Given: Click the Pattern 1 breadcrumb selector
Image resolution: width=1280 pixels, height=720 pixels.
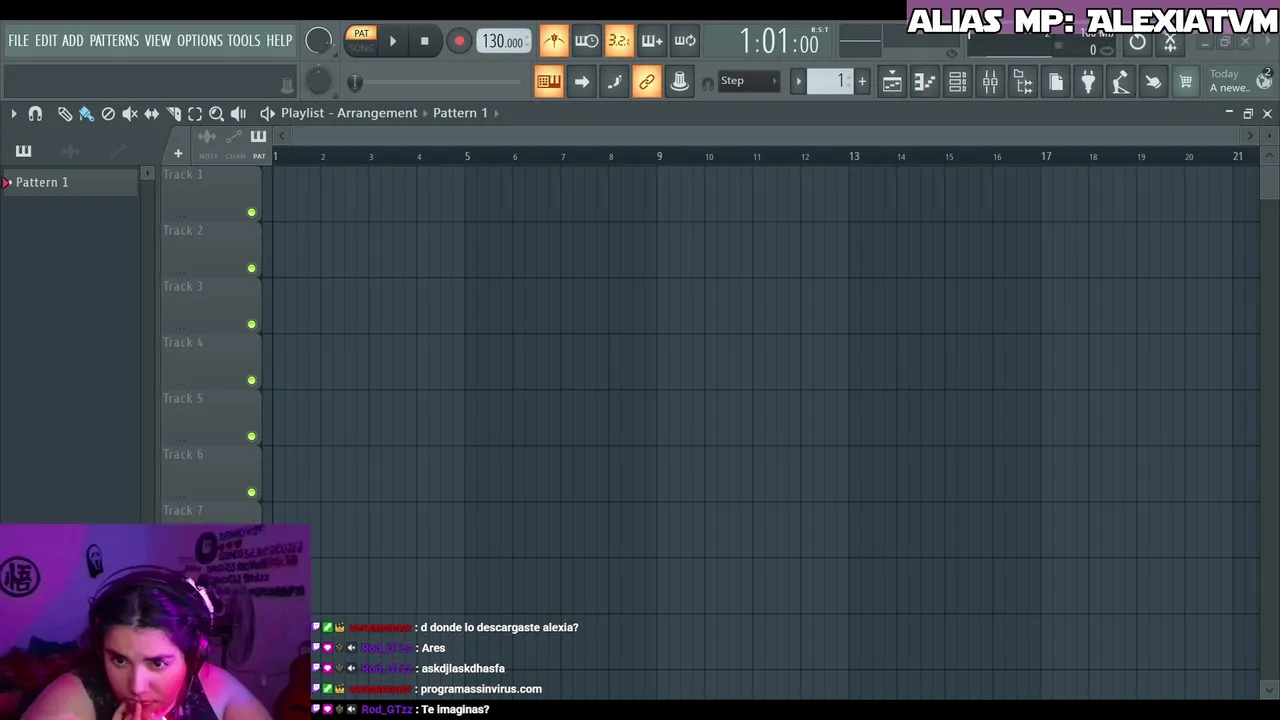Looking at the screenshot, I should point(460,113).
